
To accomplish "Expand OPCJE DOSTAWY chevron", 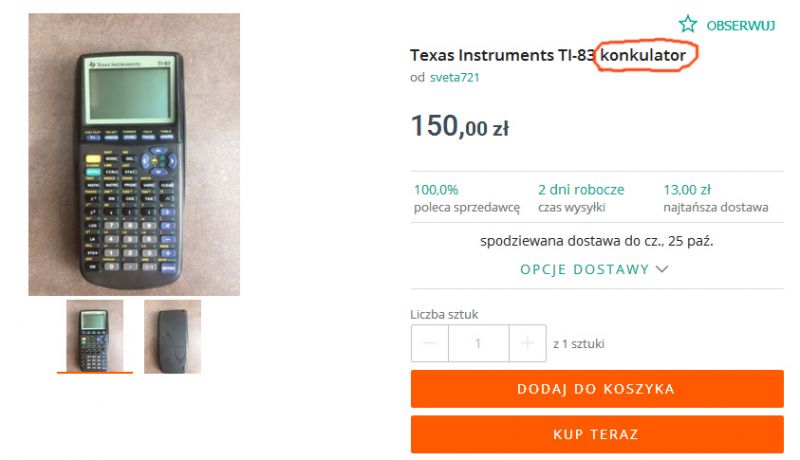I will coord(662,269).
